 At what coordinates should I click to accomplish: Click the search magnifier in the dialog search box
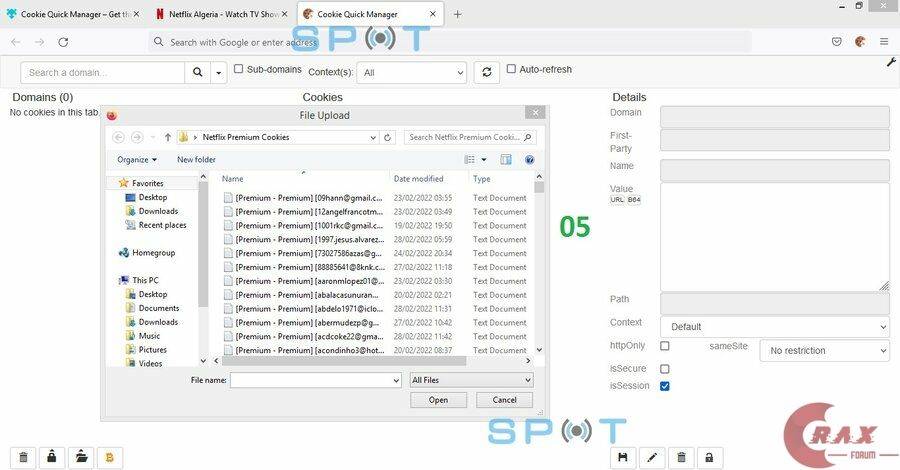tap(528, 137)
